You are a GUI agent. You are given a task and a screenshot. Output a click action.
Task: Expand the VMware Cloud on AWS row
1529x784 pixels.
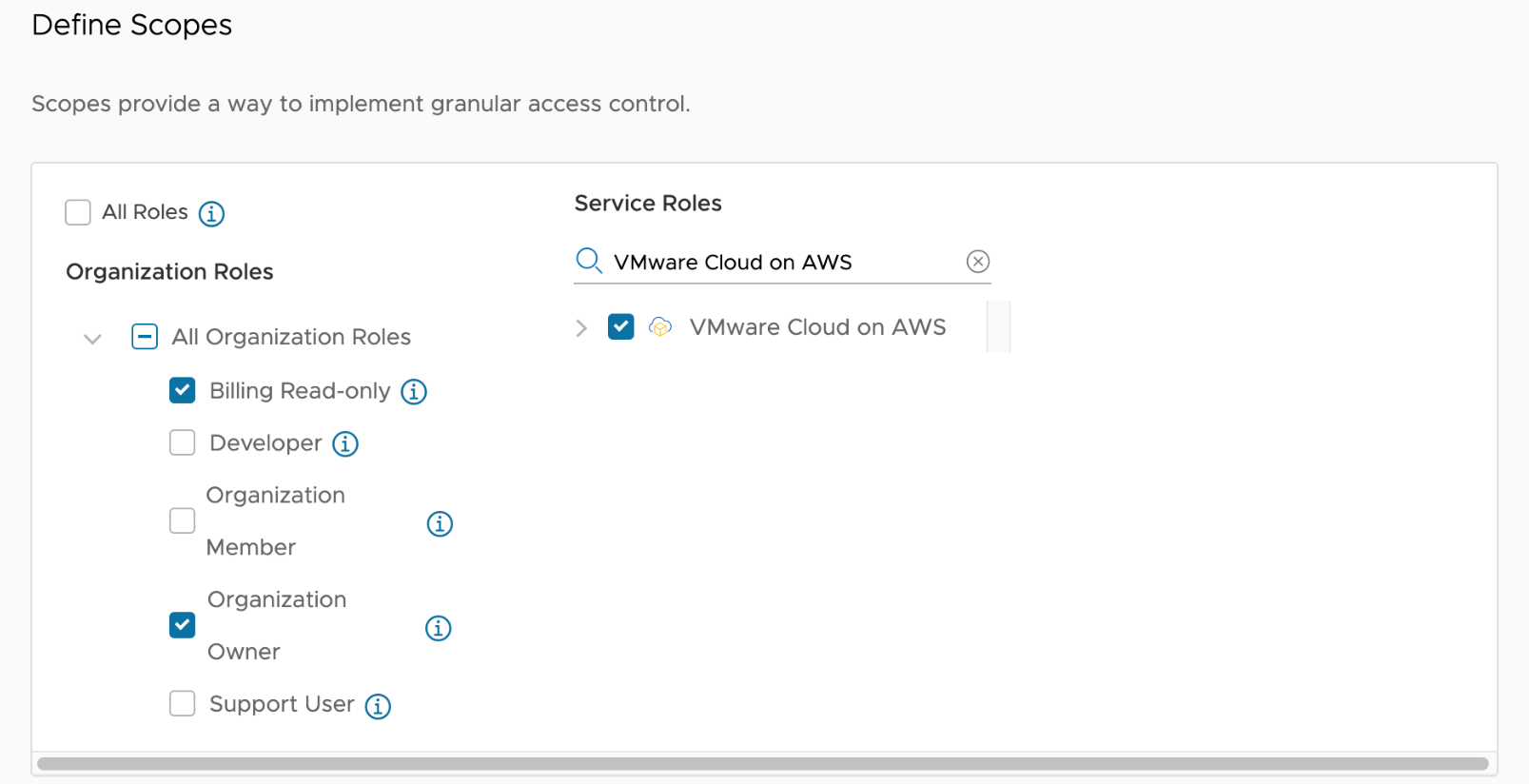pyautogui.click(x=581, y=328)
